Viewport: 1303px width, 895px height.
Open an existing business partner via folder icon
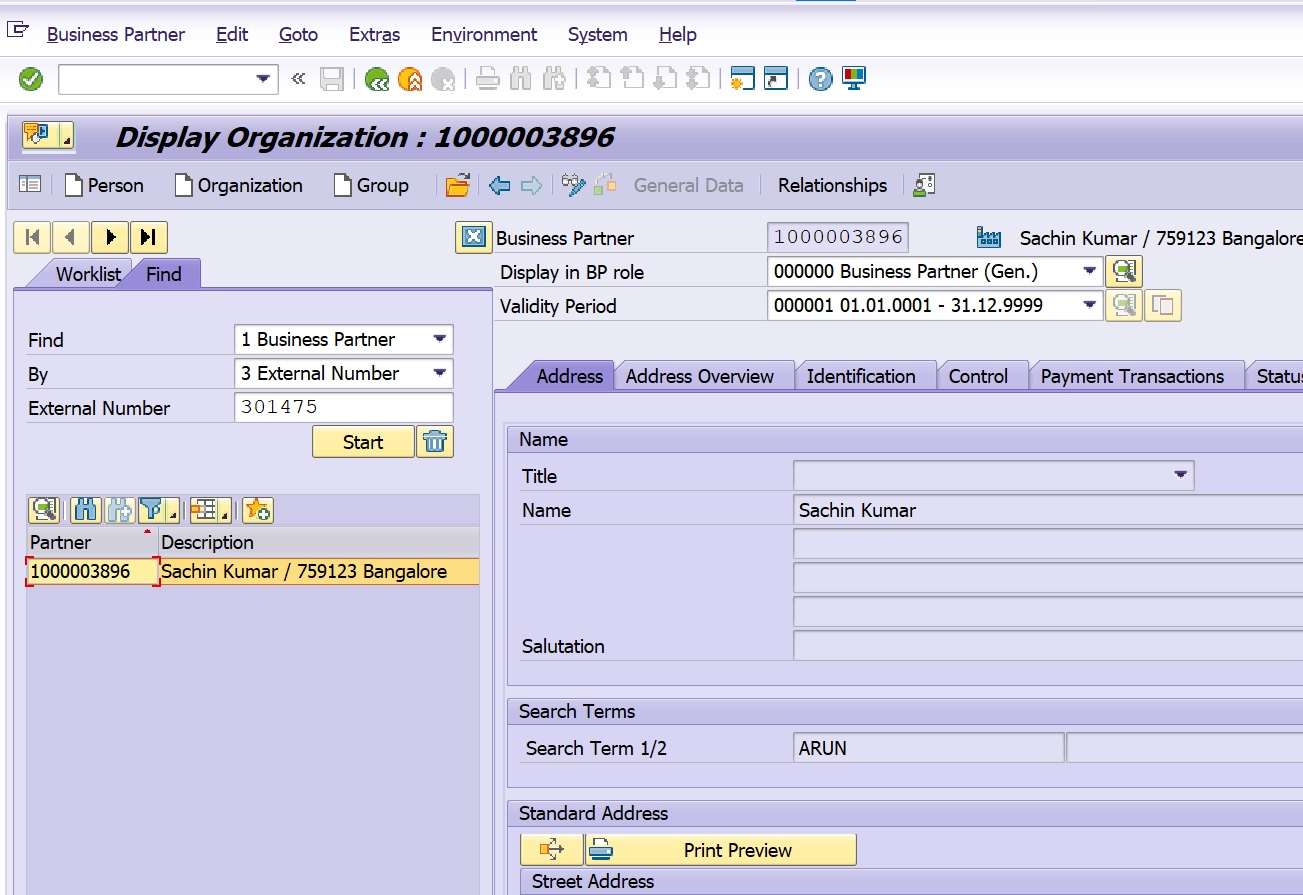point(457,184)
